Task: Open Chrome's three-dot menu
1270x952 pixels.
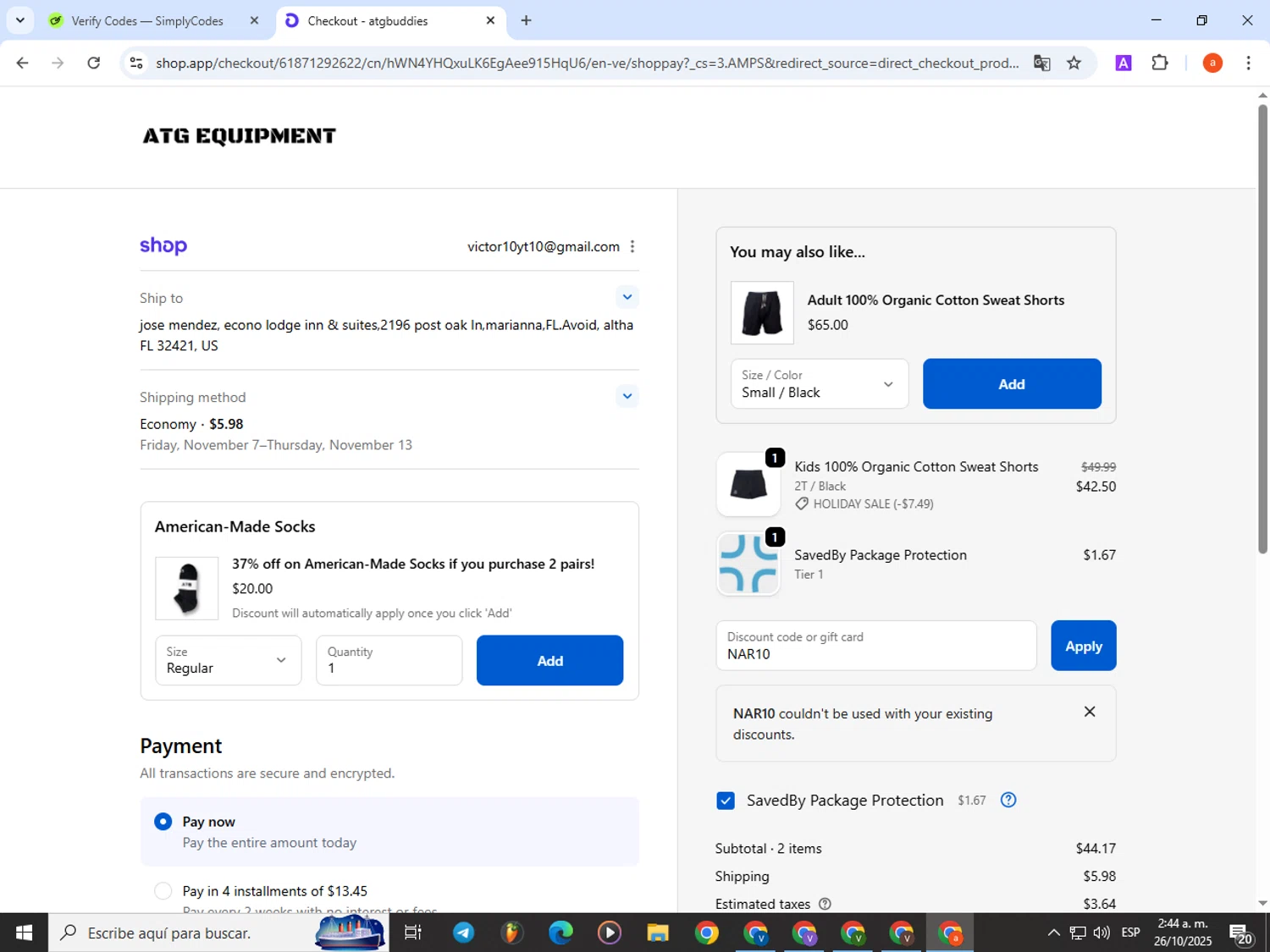Action: point(1248,63)
